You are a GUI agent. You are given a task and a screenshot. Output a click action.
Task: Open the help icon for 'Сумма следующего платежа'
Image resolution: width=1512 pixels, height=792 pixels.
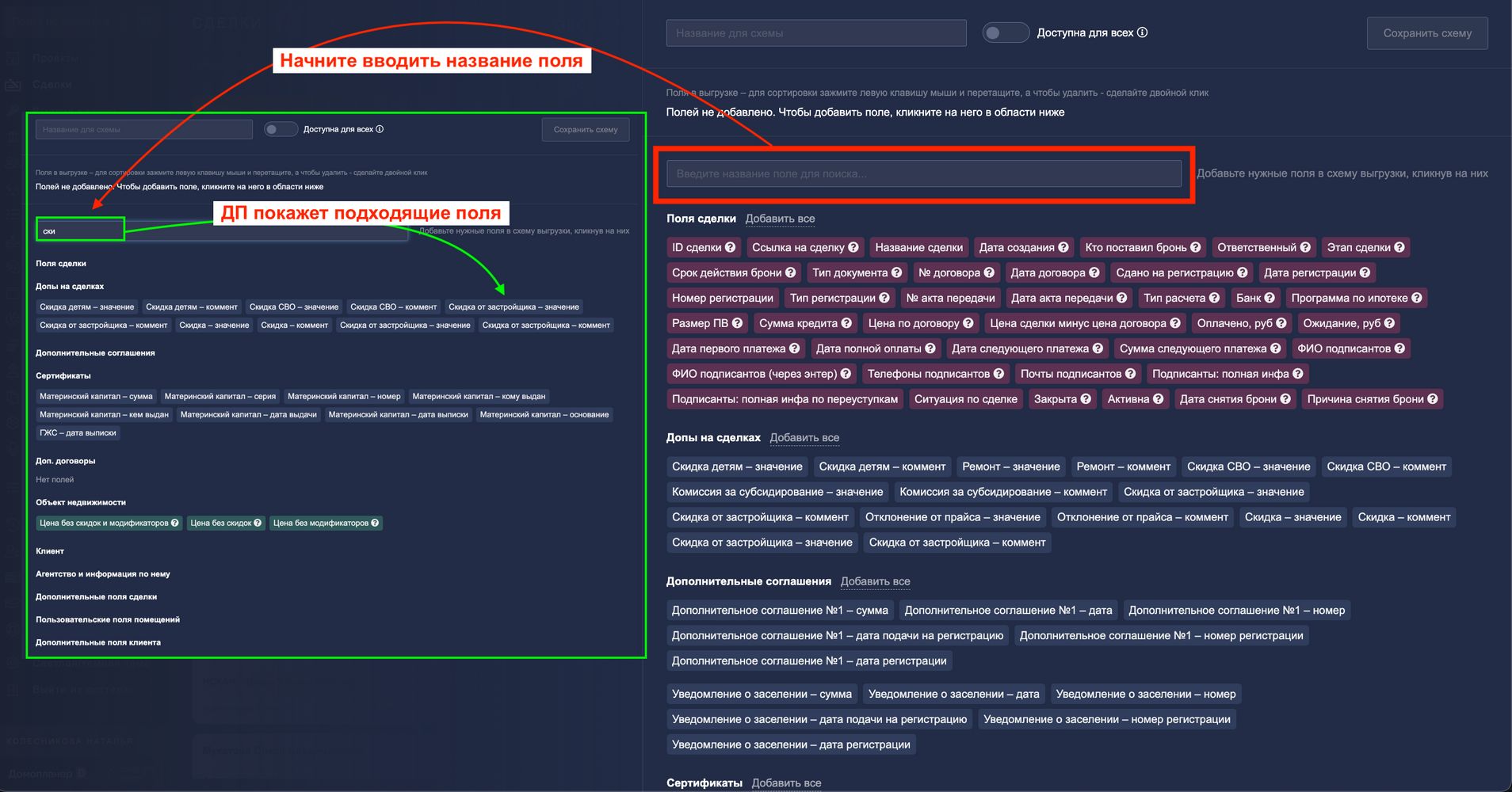(x=1275, y=348)
